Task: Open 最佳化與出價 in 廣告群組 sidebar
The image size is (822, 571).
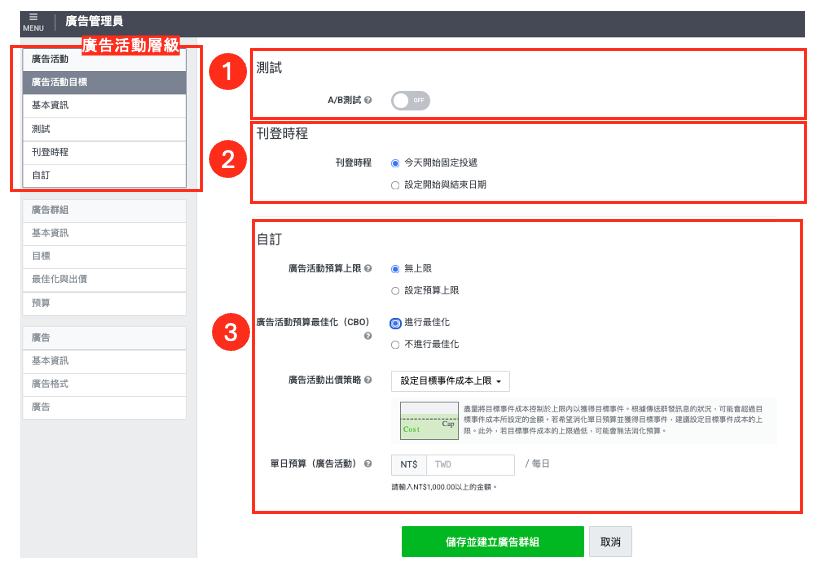Action: [x=104, y=279]
